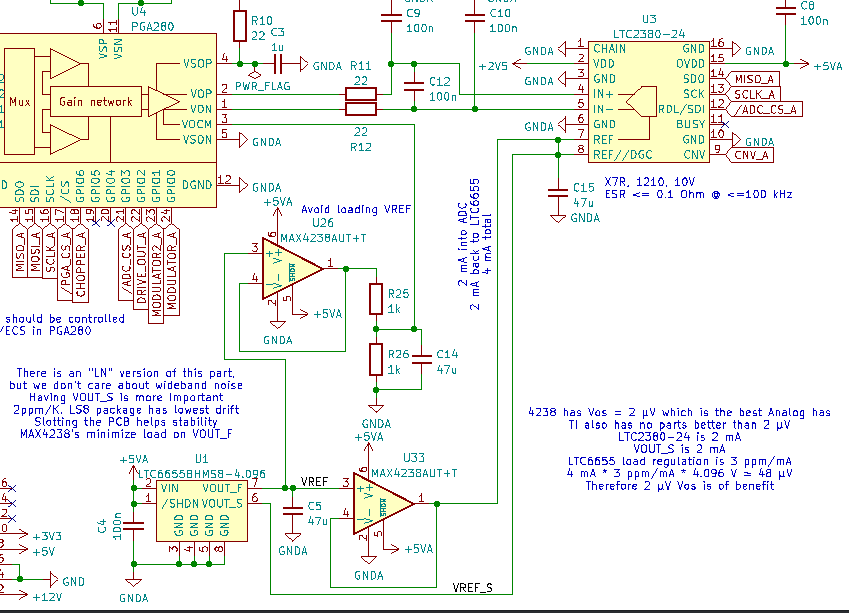849x613 pixels.
Task: Select the MOSI_A vertical label
Action: (x=35, y=252)
